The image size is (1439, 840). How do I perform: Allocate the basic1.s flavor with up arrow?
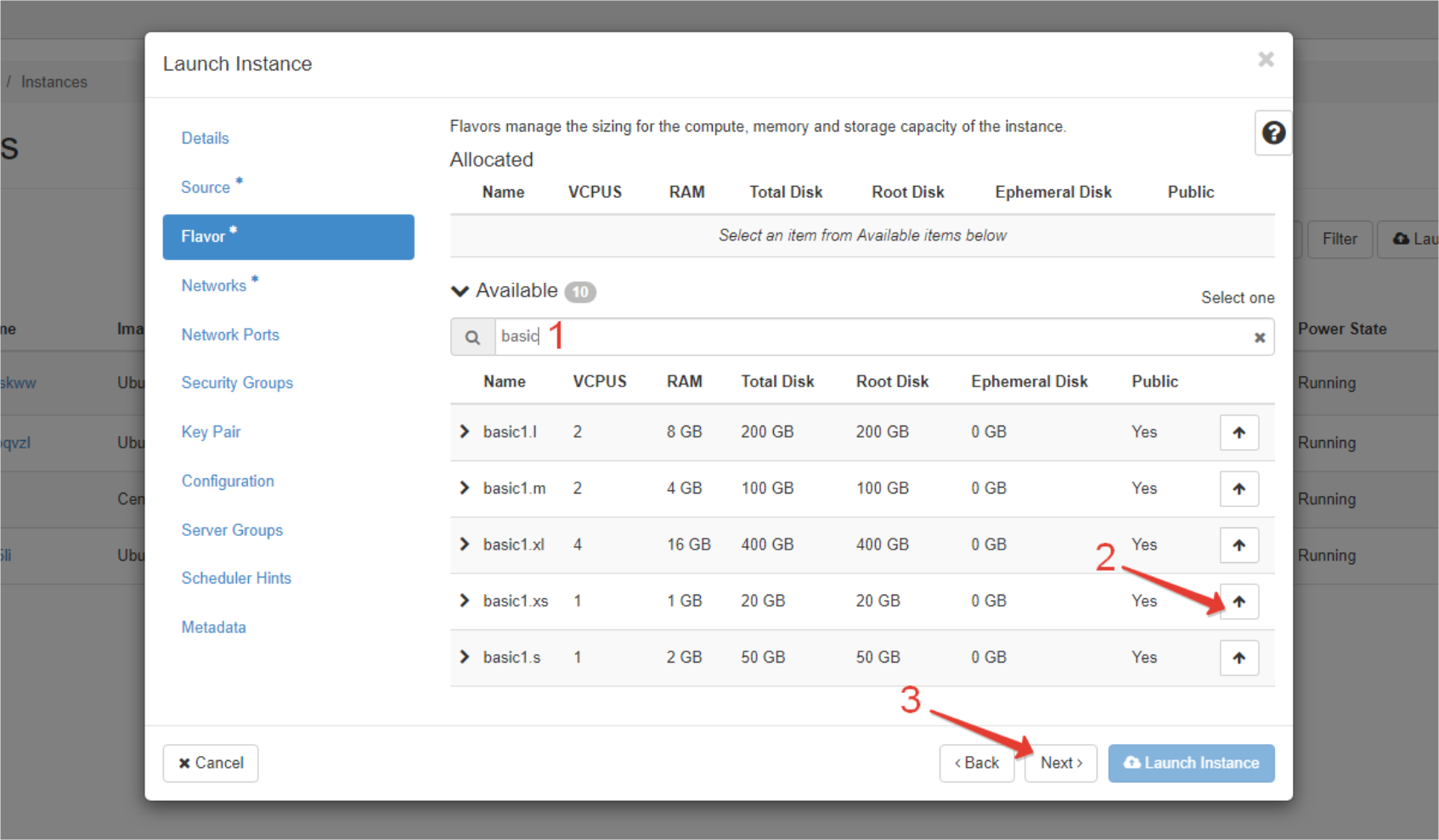point(1239,657)
